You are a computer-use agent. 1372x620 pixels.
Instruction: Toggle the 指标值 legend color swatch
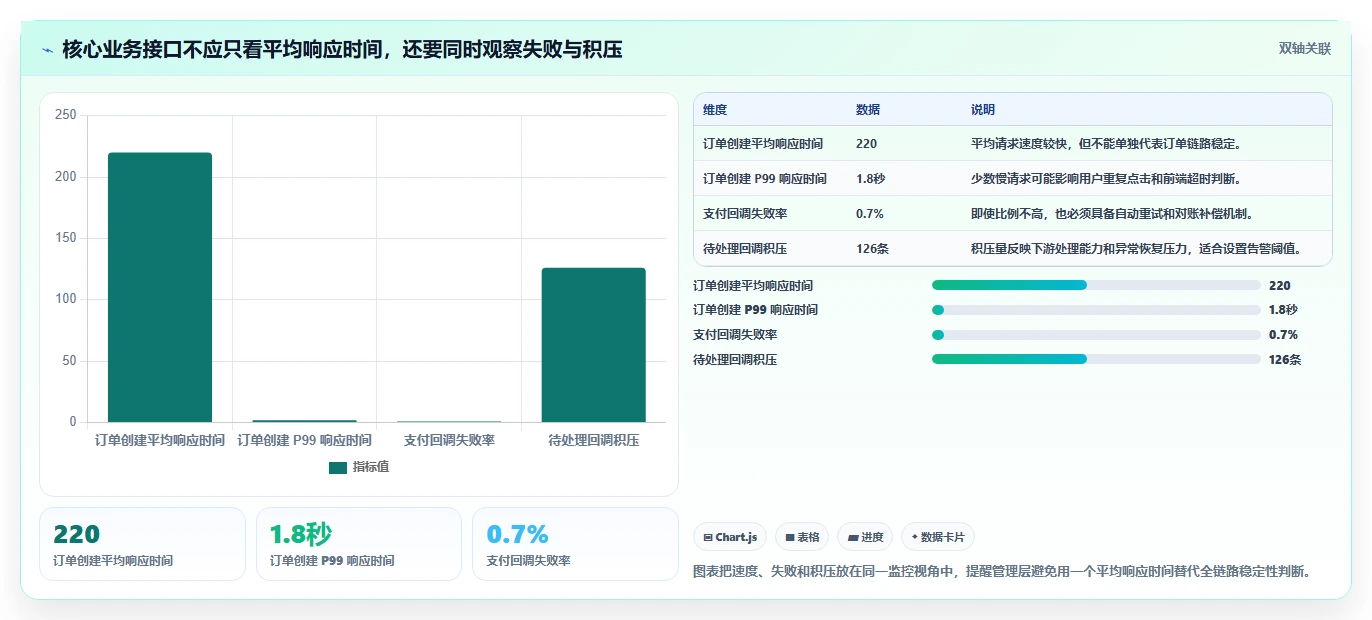pyautogui.click(x=338, y=467)
